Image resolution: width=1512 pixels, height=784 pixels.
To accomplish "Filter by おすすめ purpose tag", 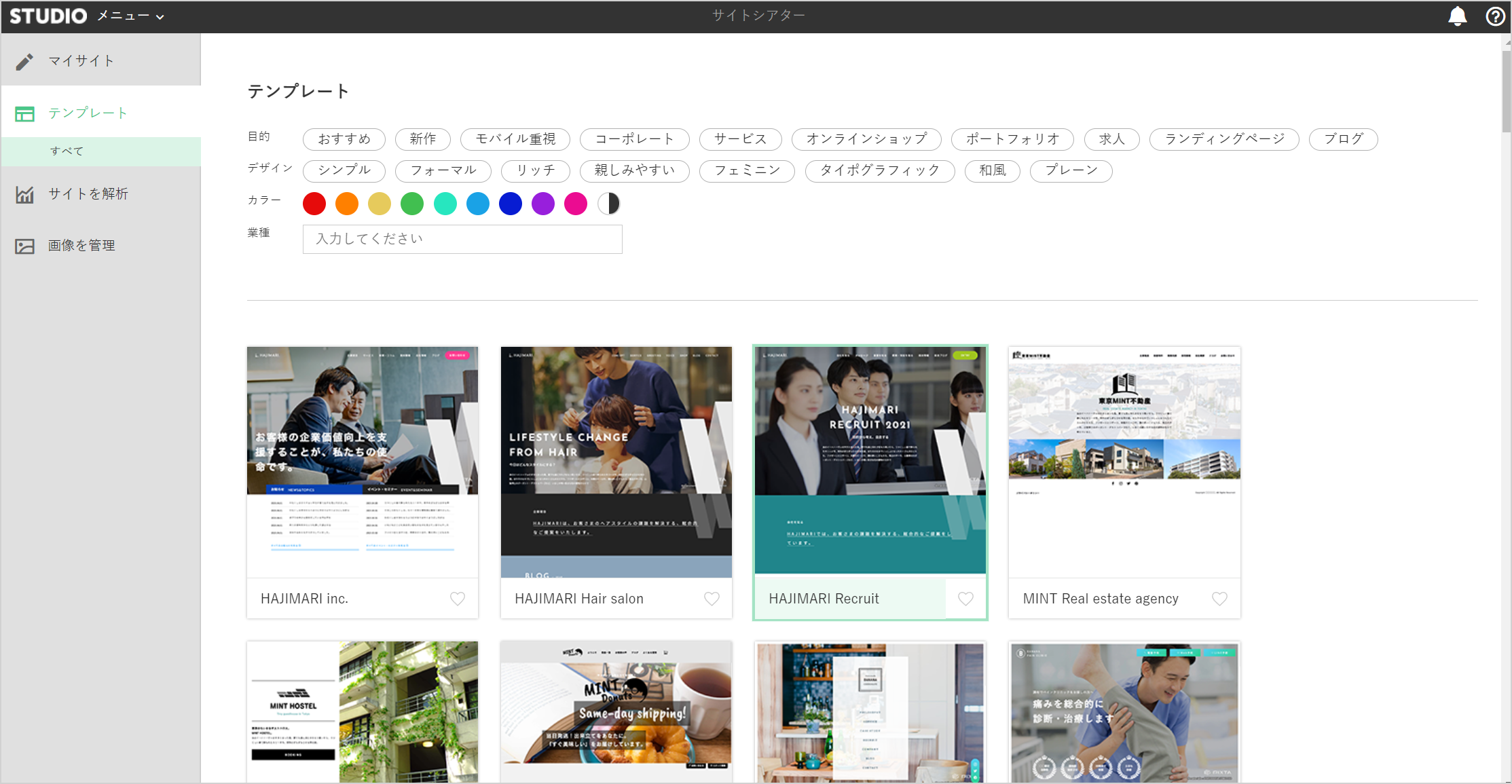I will [344, 139].
